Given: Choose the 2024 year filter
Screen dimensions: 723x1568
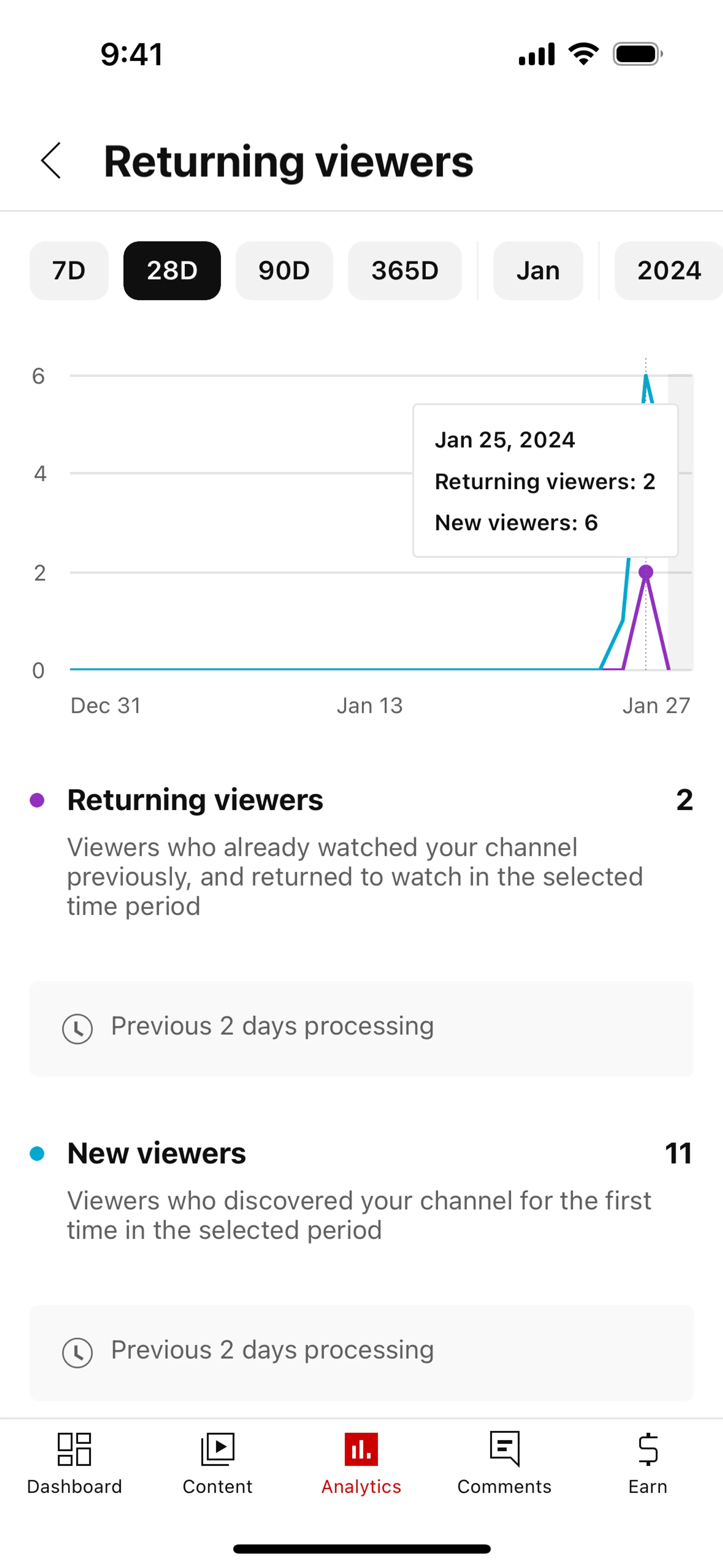Looking at the screenshot, I should (x=668, y=271).
